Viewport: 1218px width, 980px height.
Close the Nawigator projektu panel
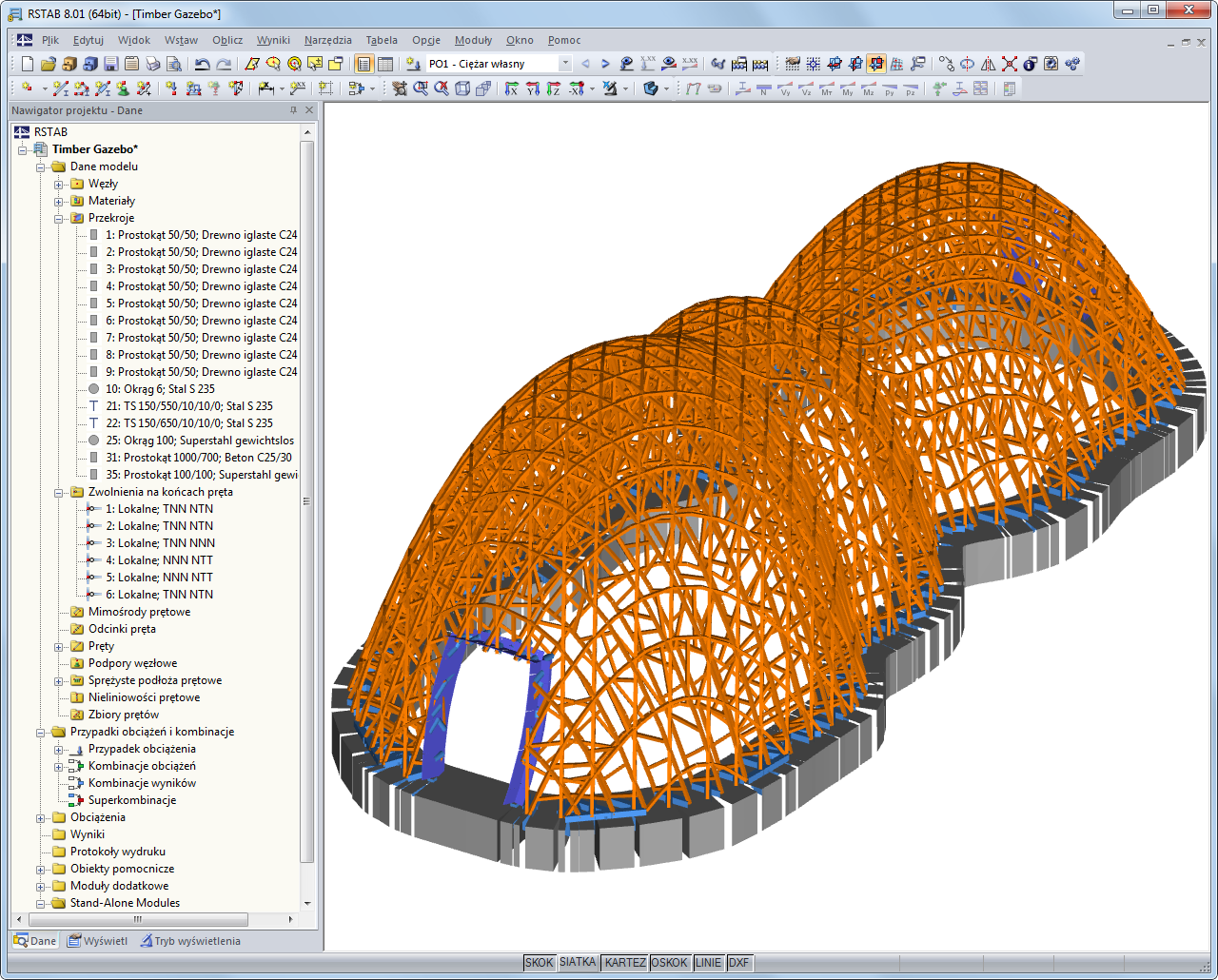[x=308, y=110]
